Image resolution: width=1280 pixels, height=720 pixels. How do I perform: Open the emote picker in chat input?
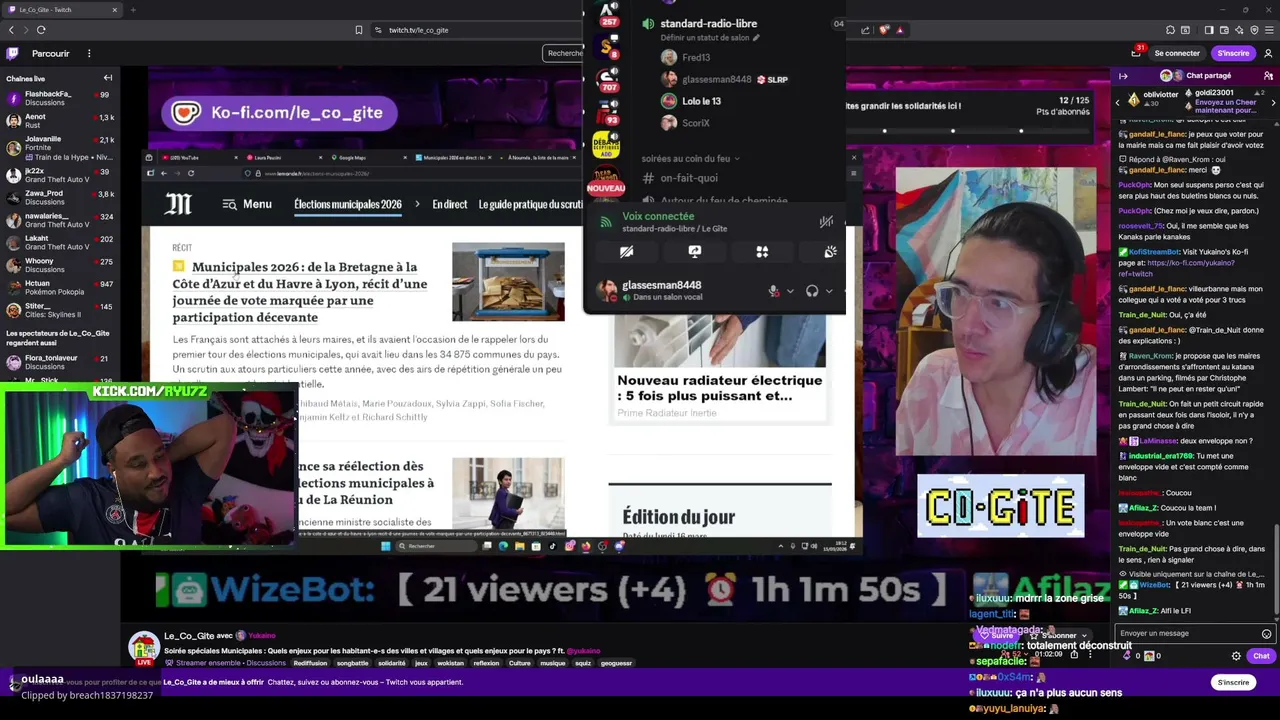click(x=1266, y=634)
